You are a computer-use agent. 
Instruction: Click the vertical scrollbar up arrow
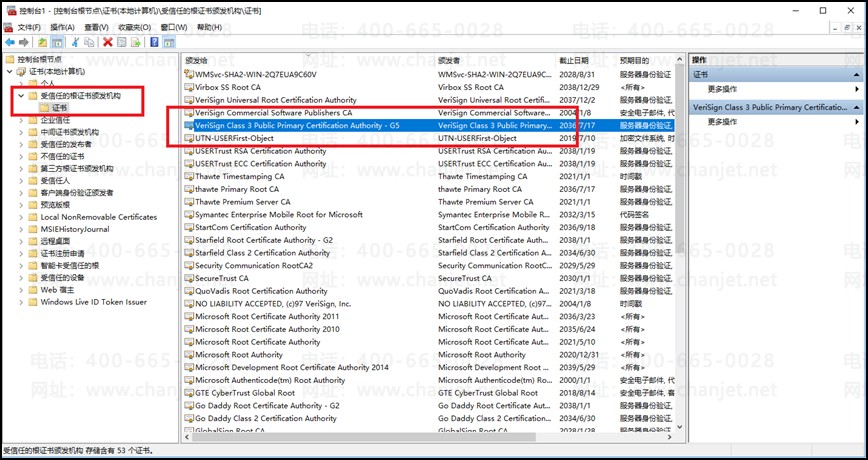(x=680, y=60)
